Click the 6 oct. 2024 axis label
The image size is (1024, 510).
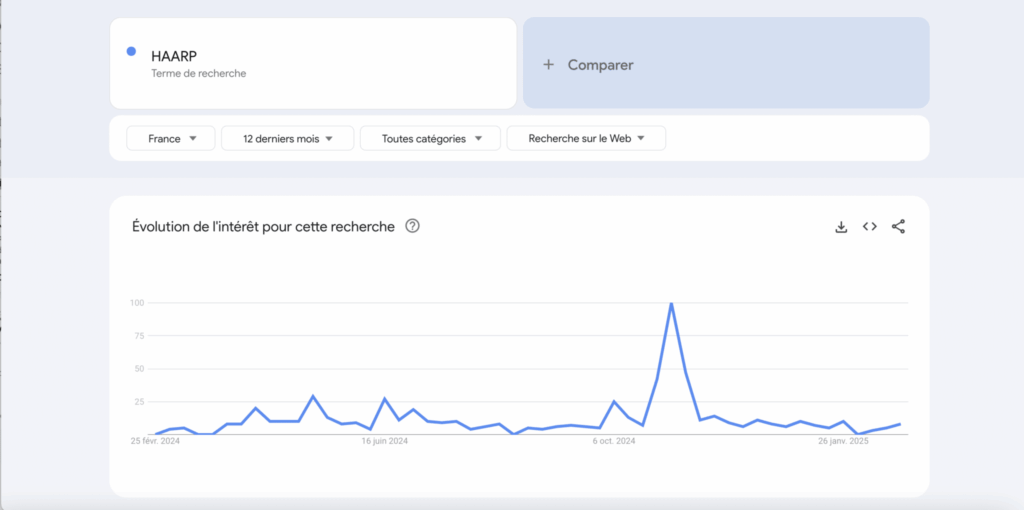(x=613, y=442)
